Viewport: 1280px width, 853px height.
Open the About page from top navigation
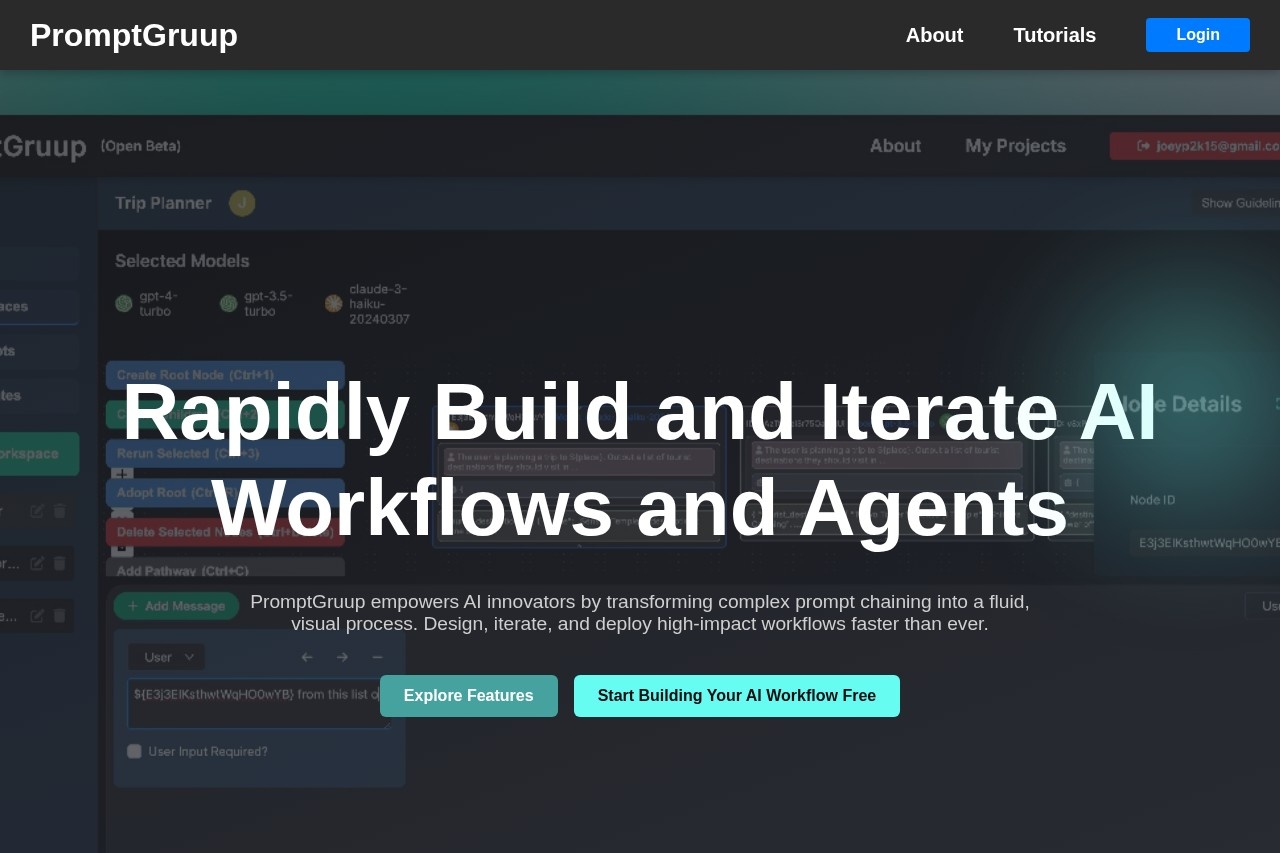click(934, 35)
